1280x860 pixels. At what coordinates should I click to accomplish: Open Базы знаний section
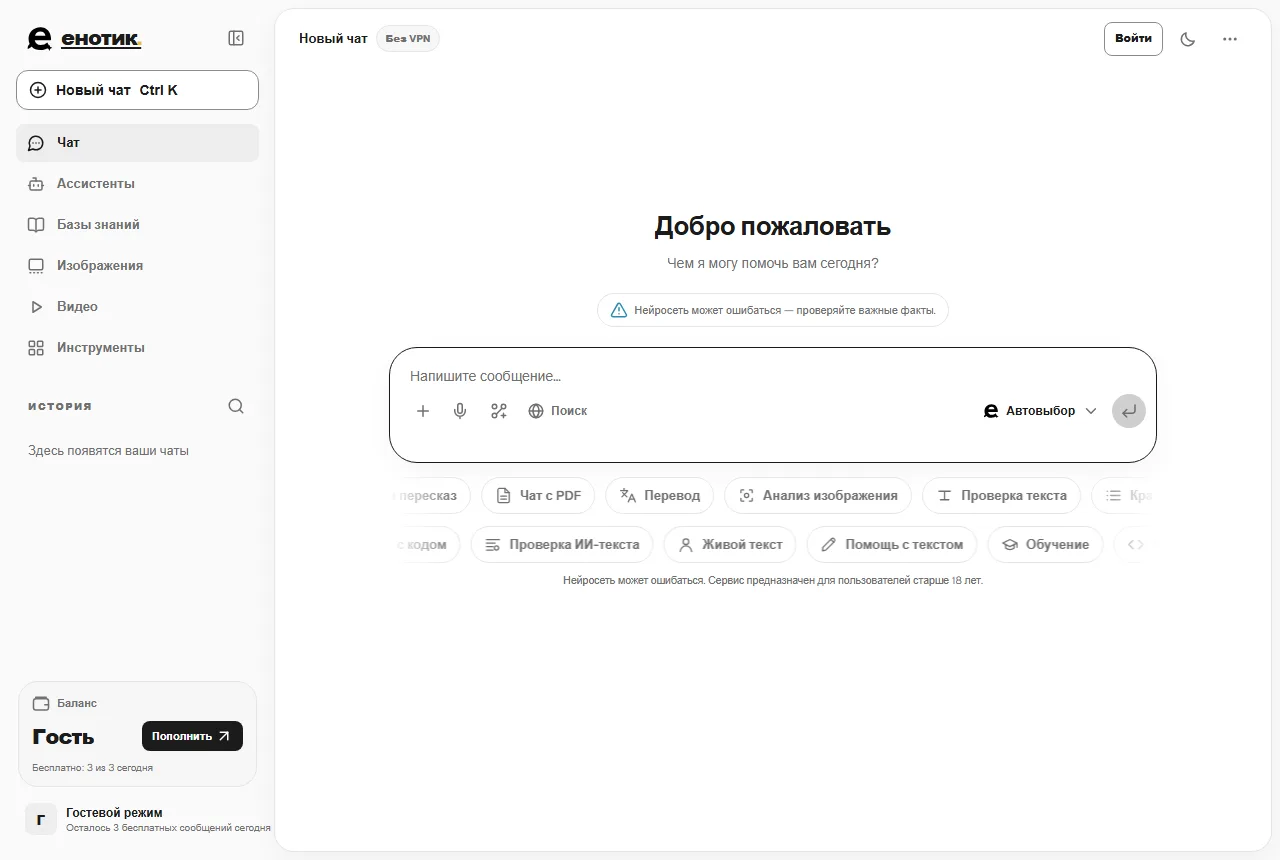pyautogui.click(x=137, y=225)
